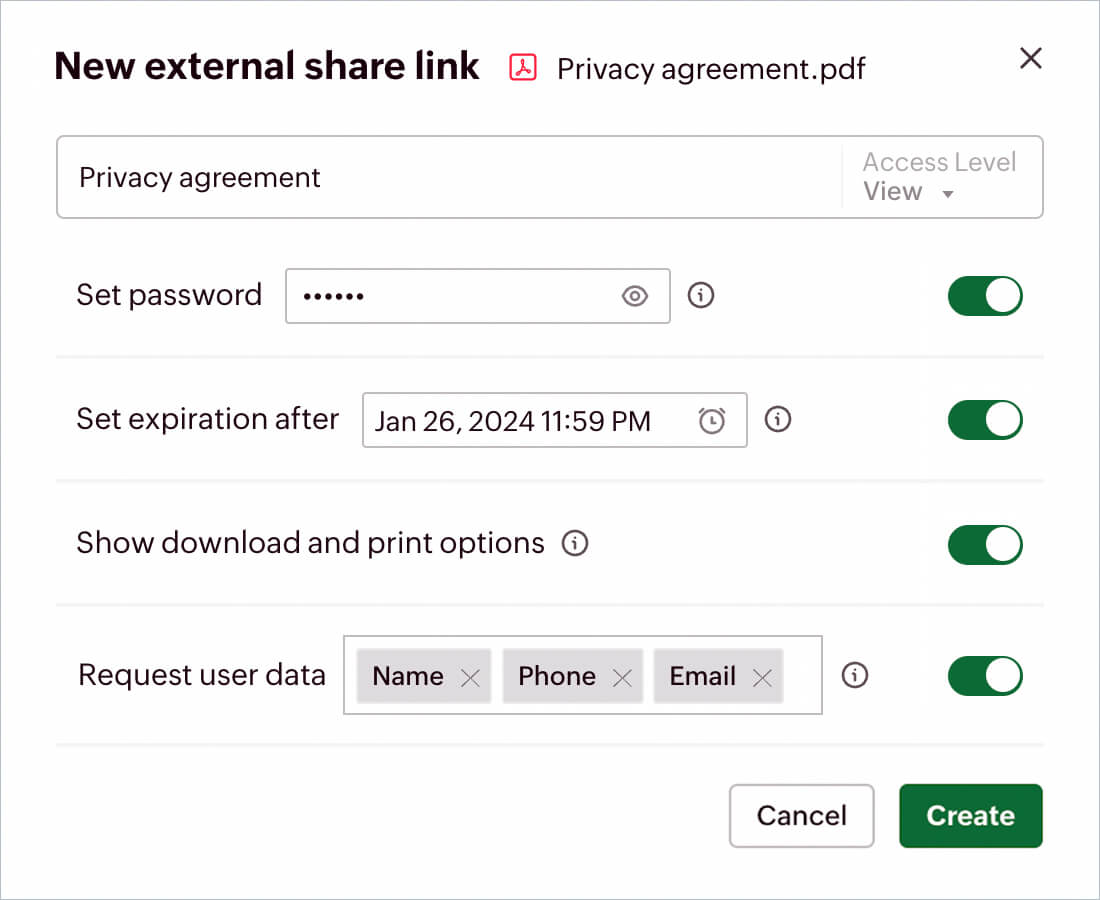Disable download and print options
The height and width of the screenshot is (900, 1100).
985,545
